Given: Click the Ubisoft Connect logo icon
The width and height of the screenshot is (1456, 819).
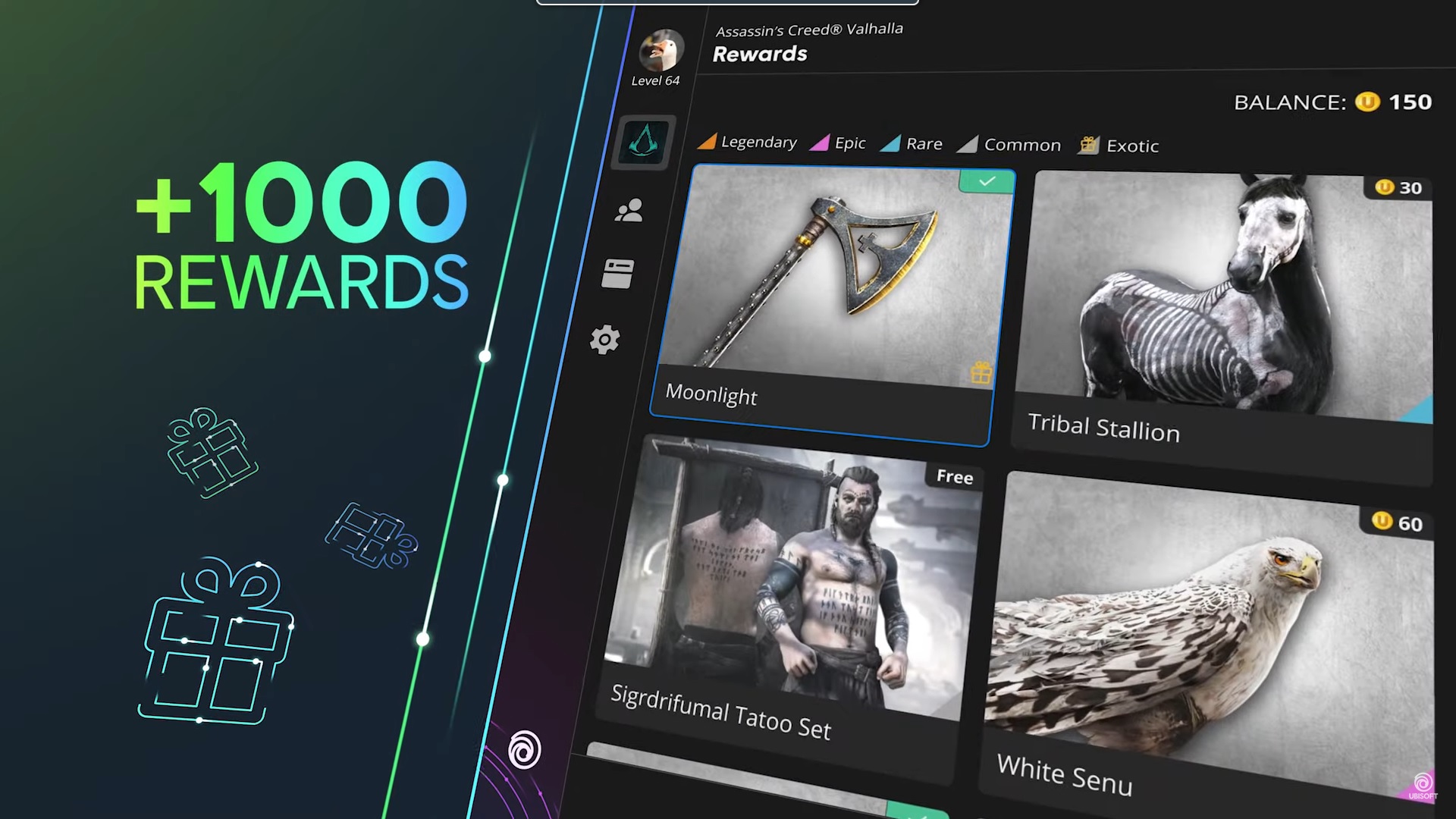Looking at the screenshot, I should point(524,751).
